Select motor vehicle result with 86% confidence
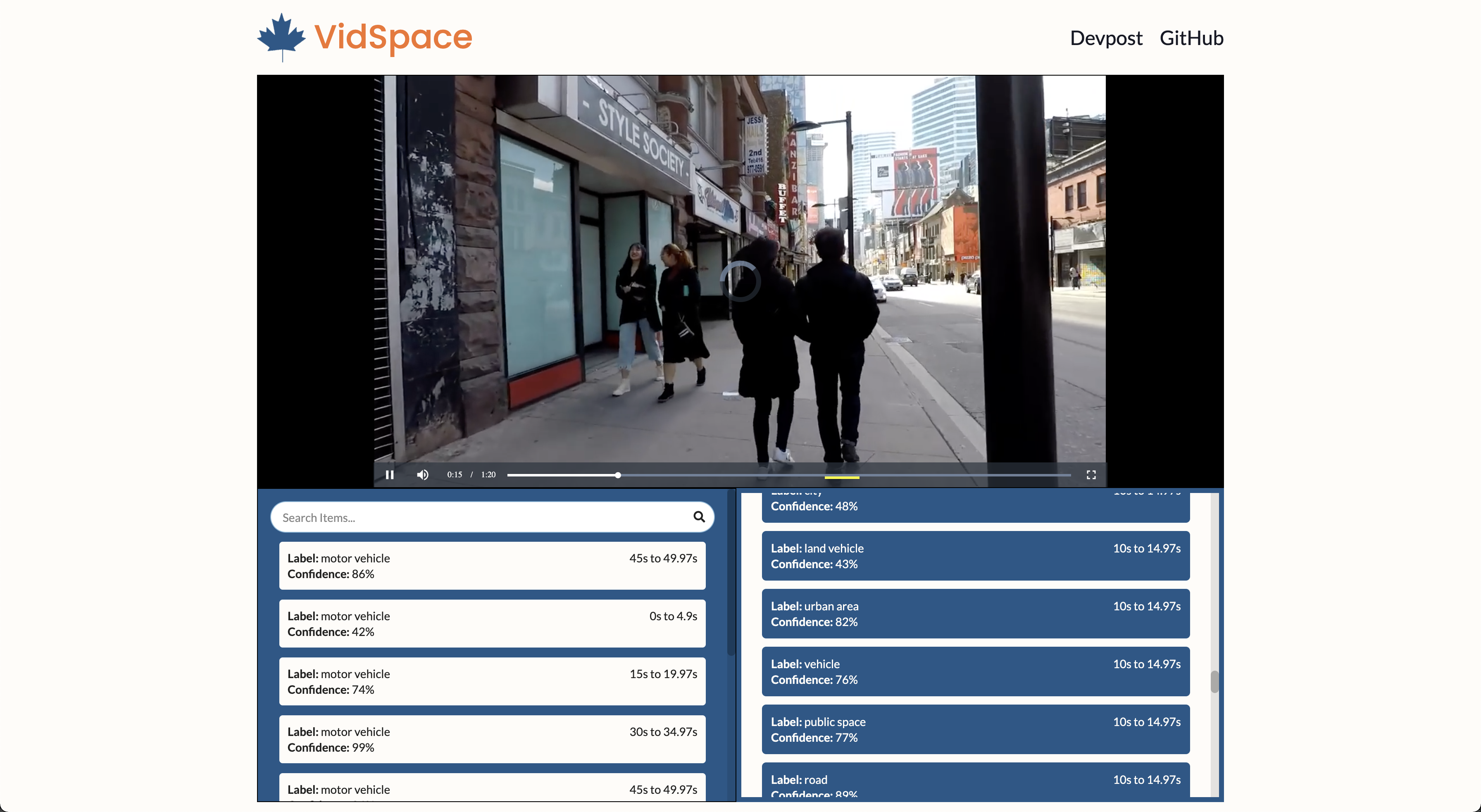Image resolution: width=1481 pixels, height=812 pixels. [x=492, y=566]
